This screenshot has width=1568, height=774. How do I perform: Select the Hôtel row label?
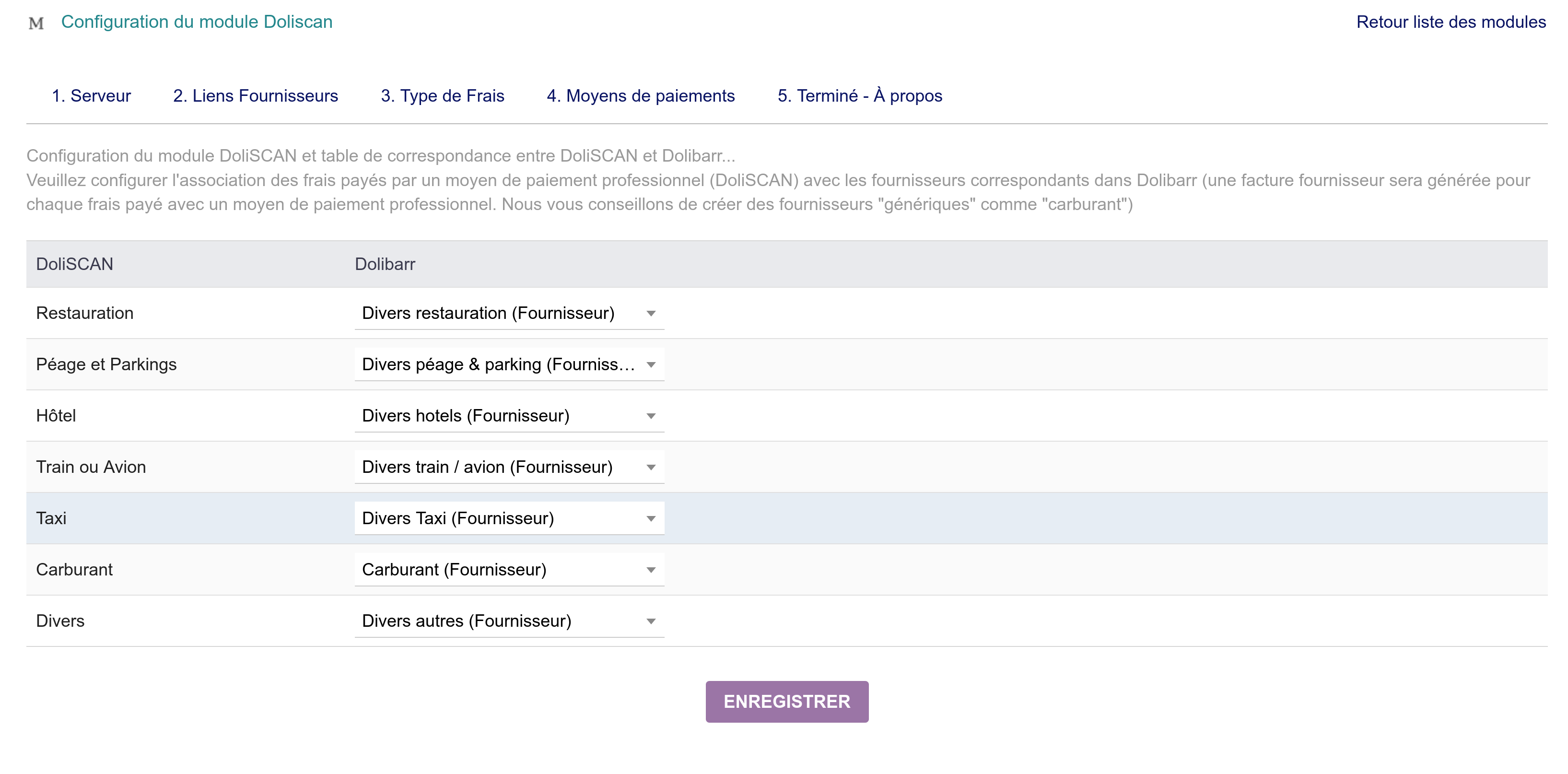56,415
